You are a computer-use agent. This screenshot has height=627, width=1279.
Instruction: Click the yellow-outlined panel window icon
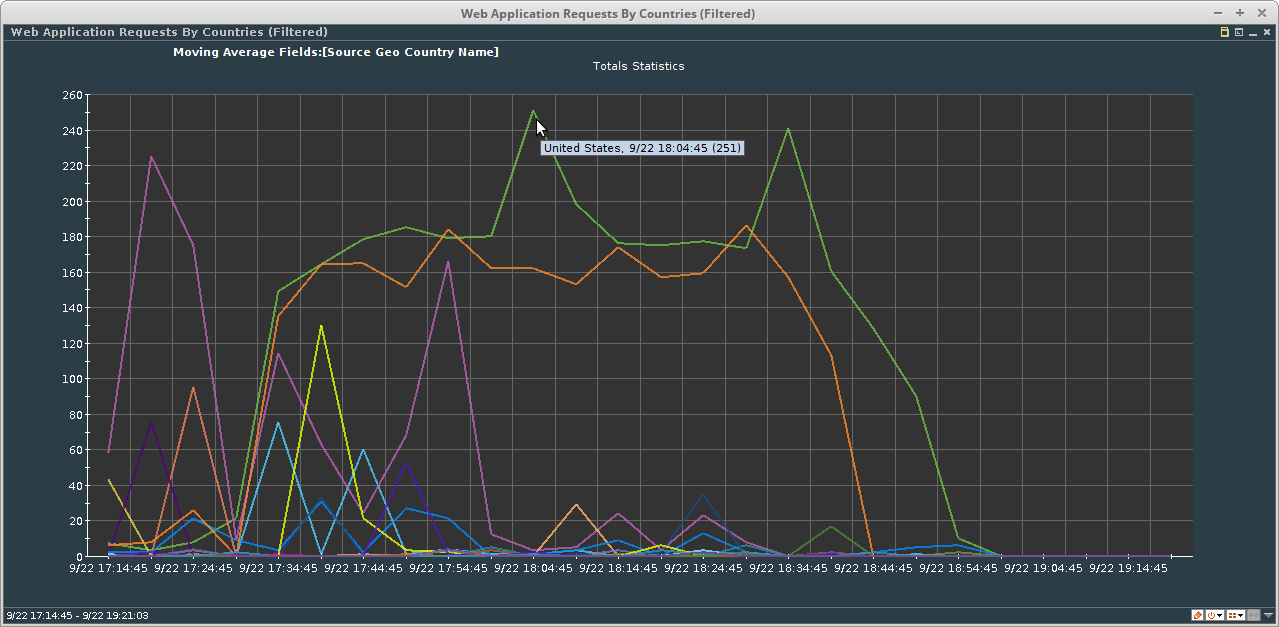(x=1225, y=32)
